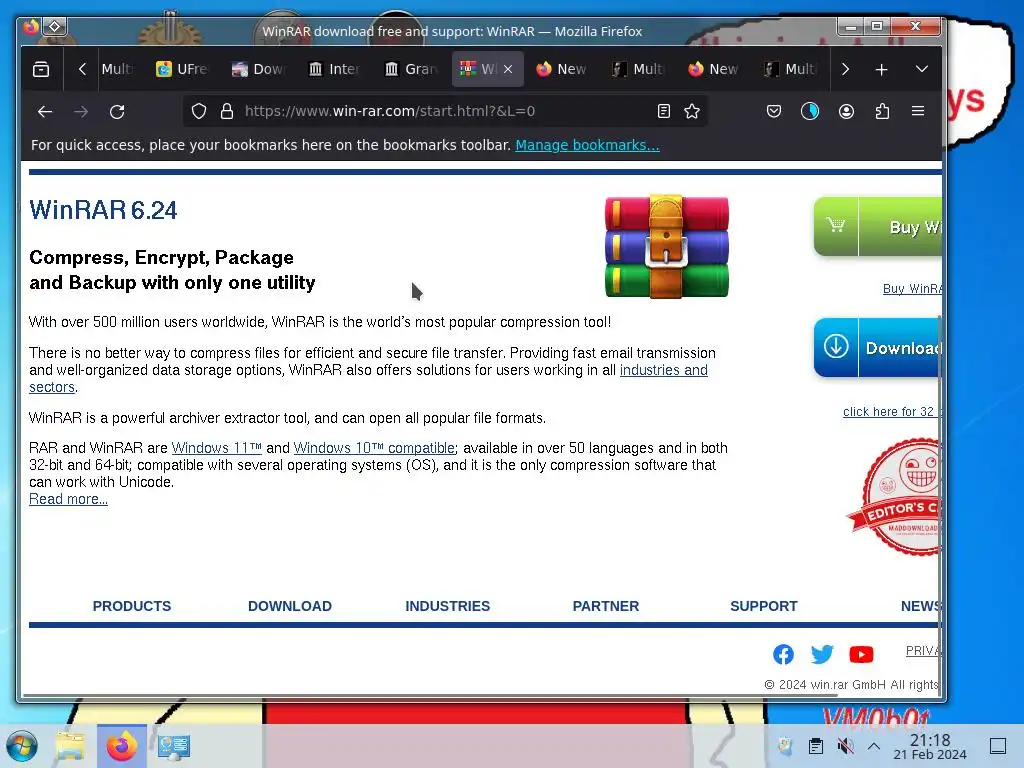This screenshot has width=1024, height=768.
Task: Toggle the muted volume tray icon
Action: tap(846, 746)
